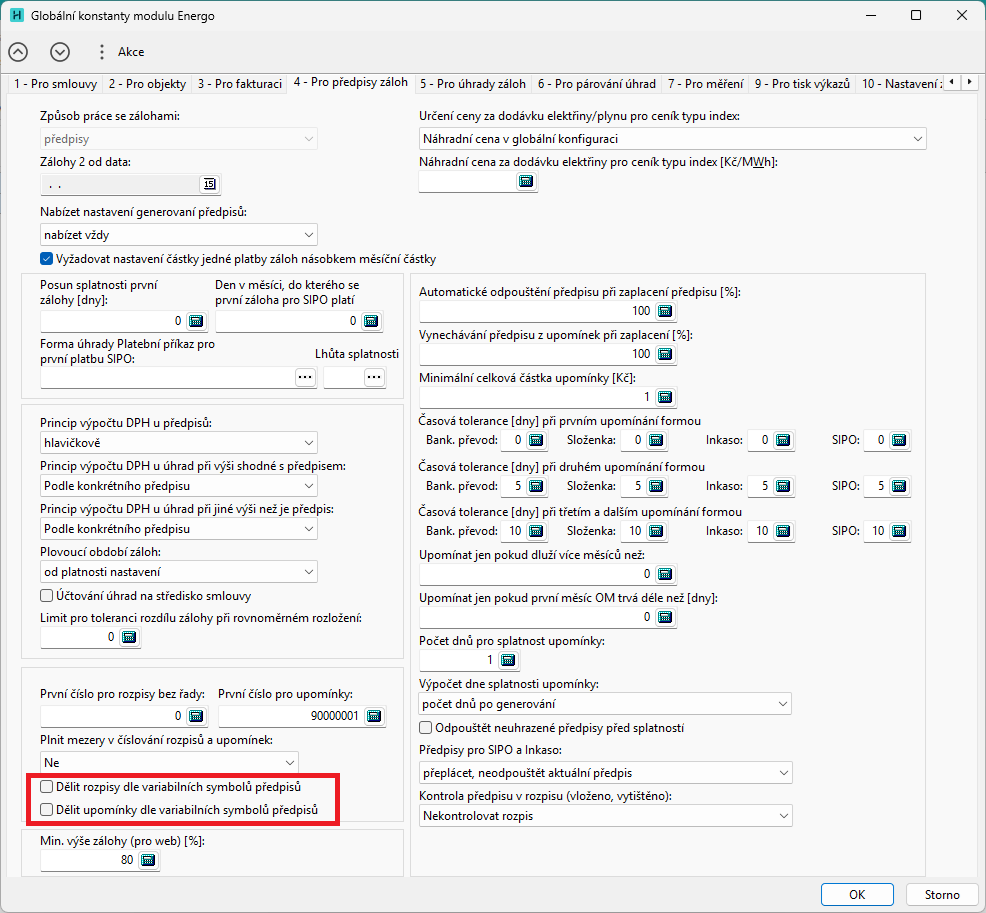The image size is (986, 913).
Task: Open calculator for second reminder SIPO tolerance
Action: click(899, 485)
